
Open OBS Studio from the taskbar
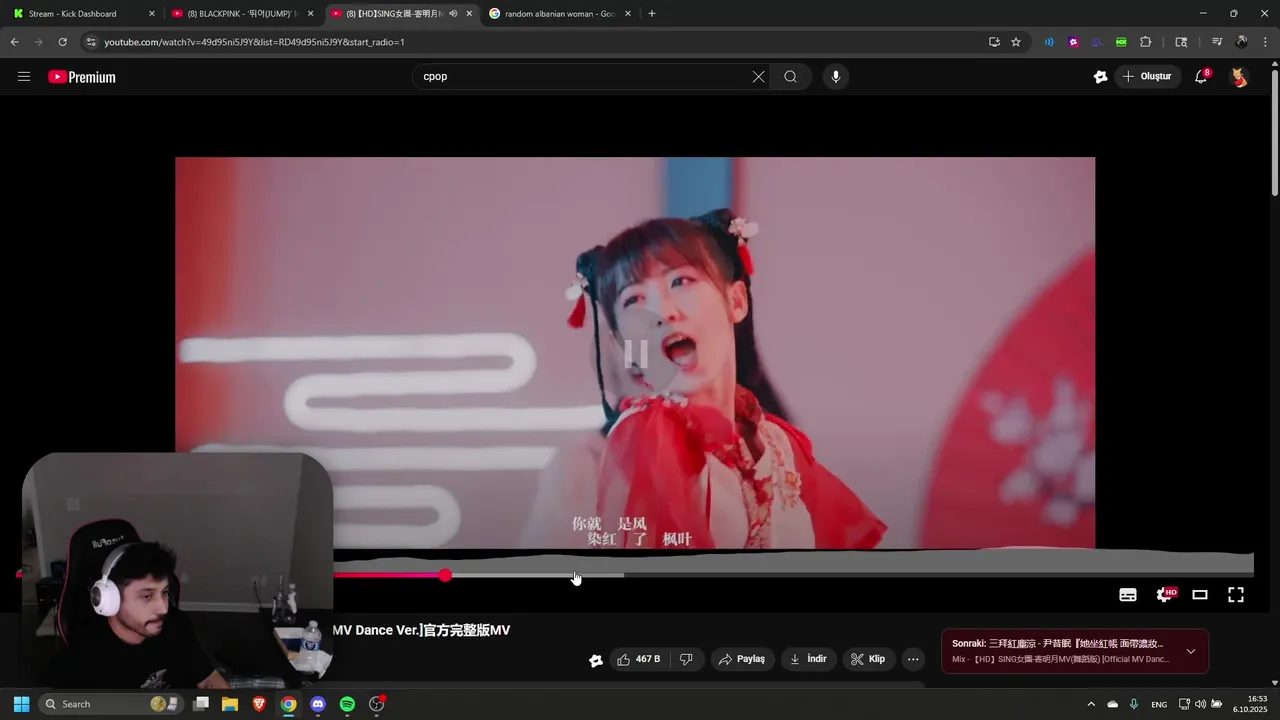point(377,704)
